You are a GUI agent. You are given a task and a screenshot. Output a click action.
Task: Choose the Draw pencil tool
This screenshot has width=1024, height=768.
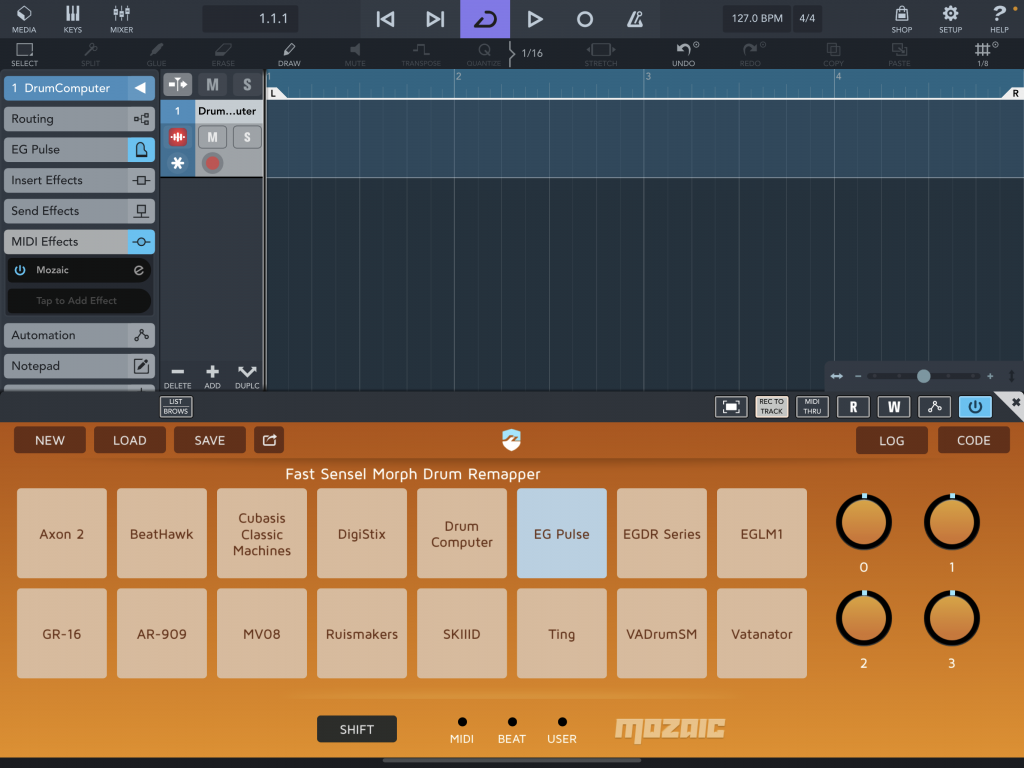point(289,54)
